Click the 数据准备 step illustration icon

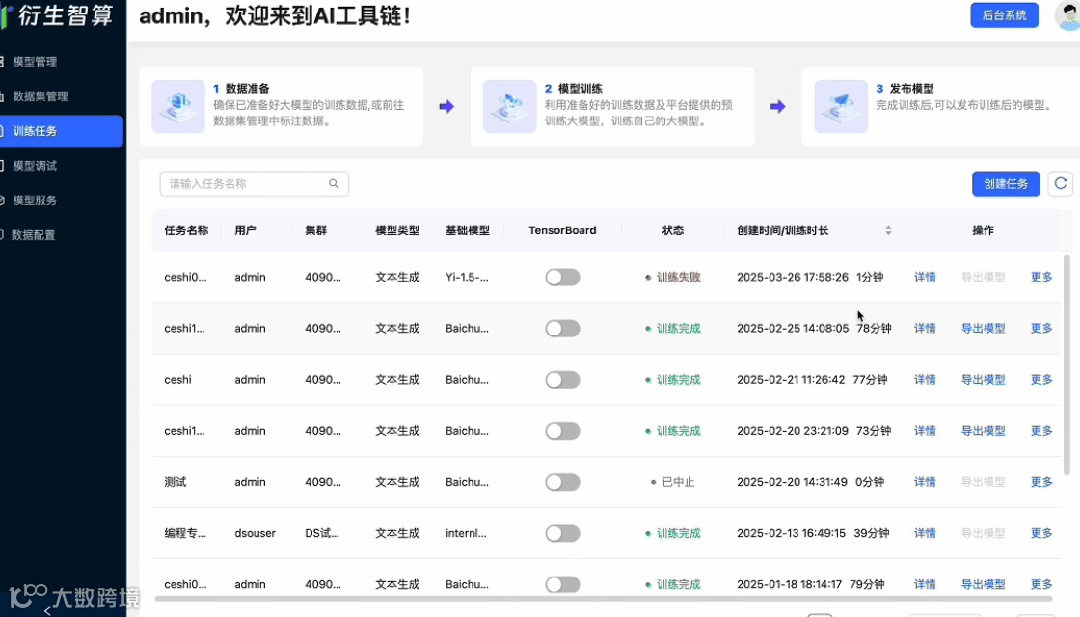(x=178, y=106)
